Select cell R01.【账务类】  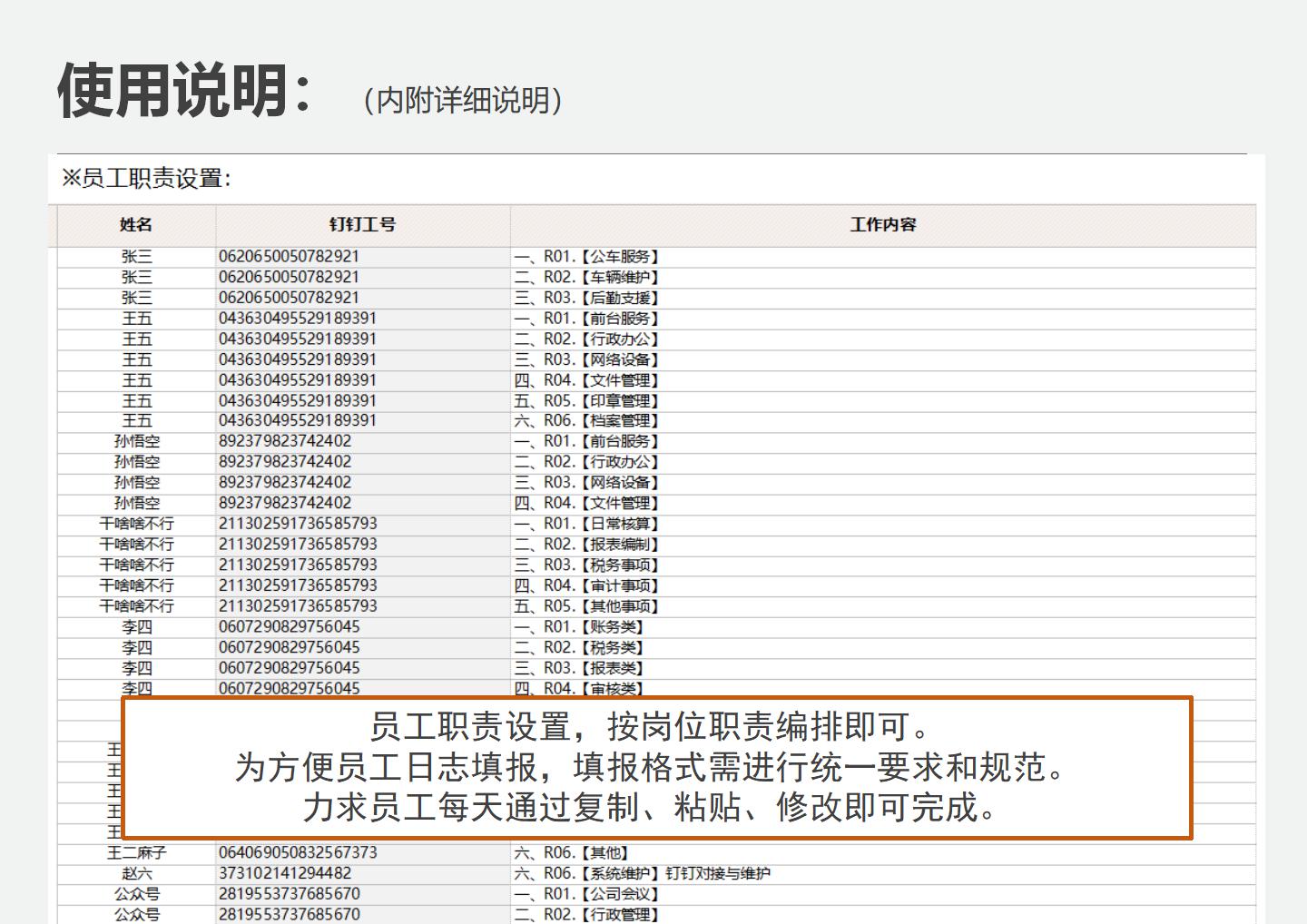point(883,627)
